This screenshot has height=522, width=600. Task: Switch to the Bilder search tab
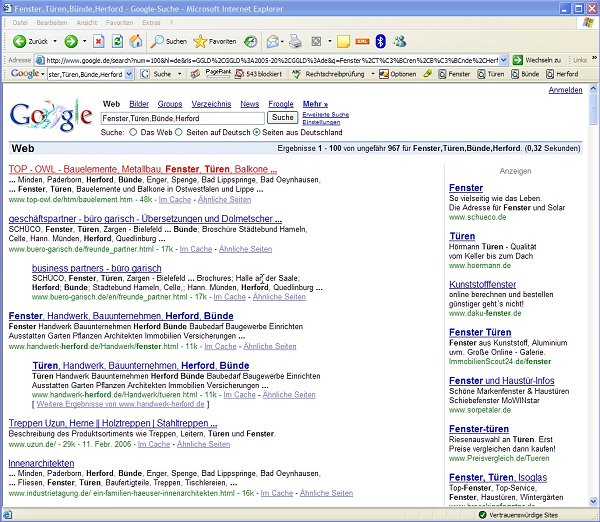click(x=139, y=103)
